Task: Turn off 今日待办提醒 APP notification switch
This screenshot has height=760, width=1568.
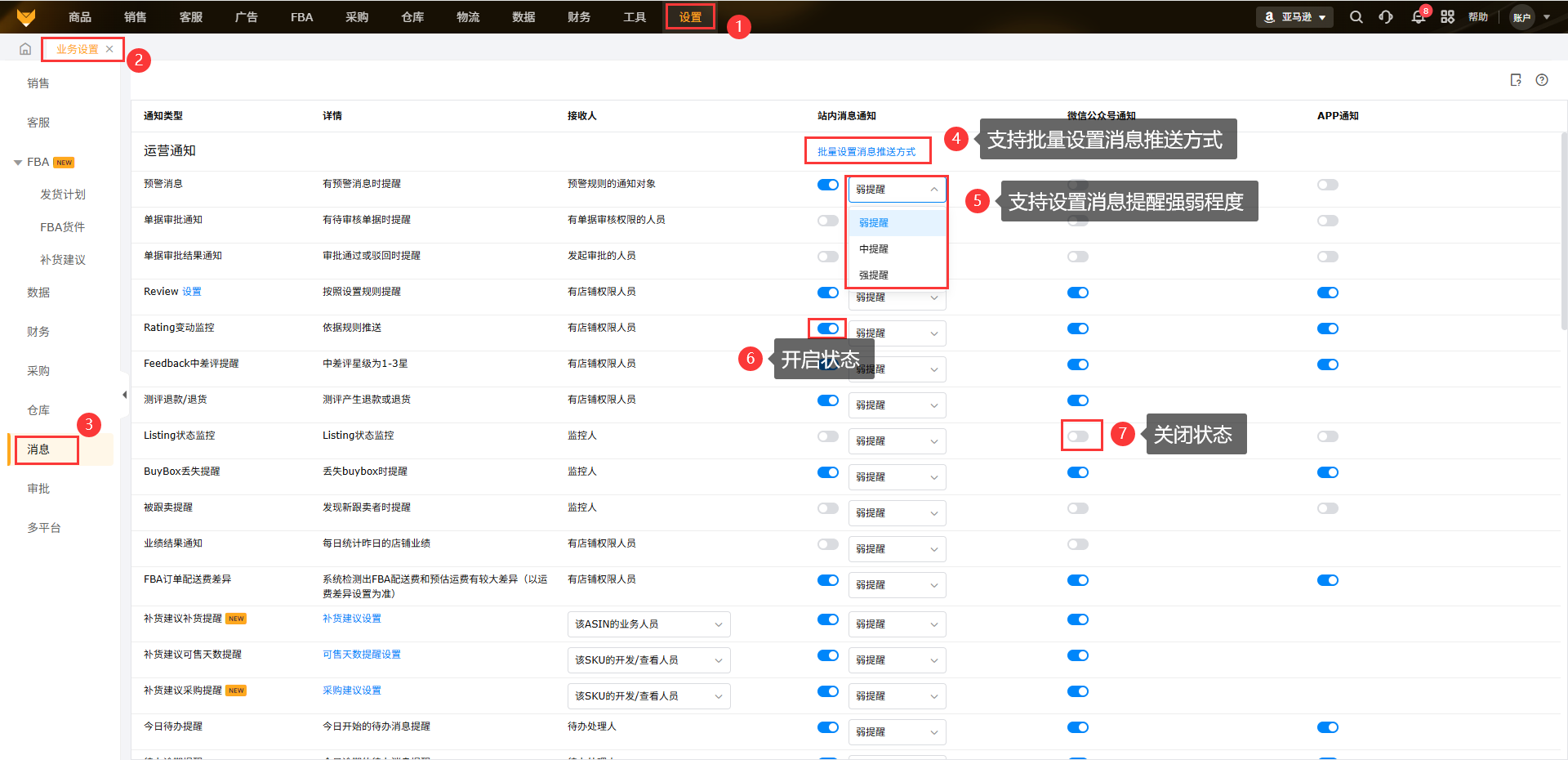Action: click(x=1328, y=727)
